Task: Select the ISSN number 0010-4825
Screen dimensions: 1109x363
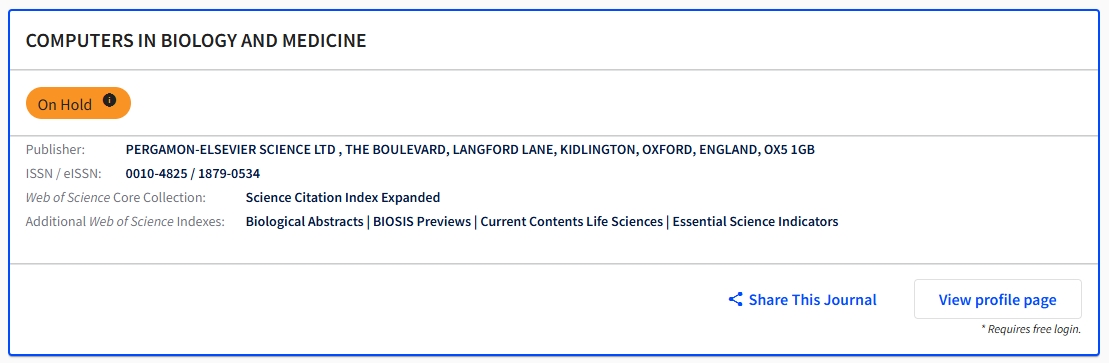Action: (156, 173)
